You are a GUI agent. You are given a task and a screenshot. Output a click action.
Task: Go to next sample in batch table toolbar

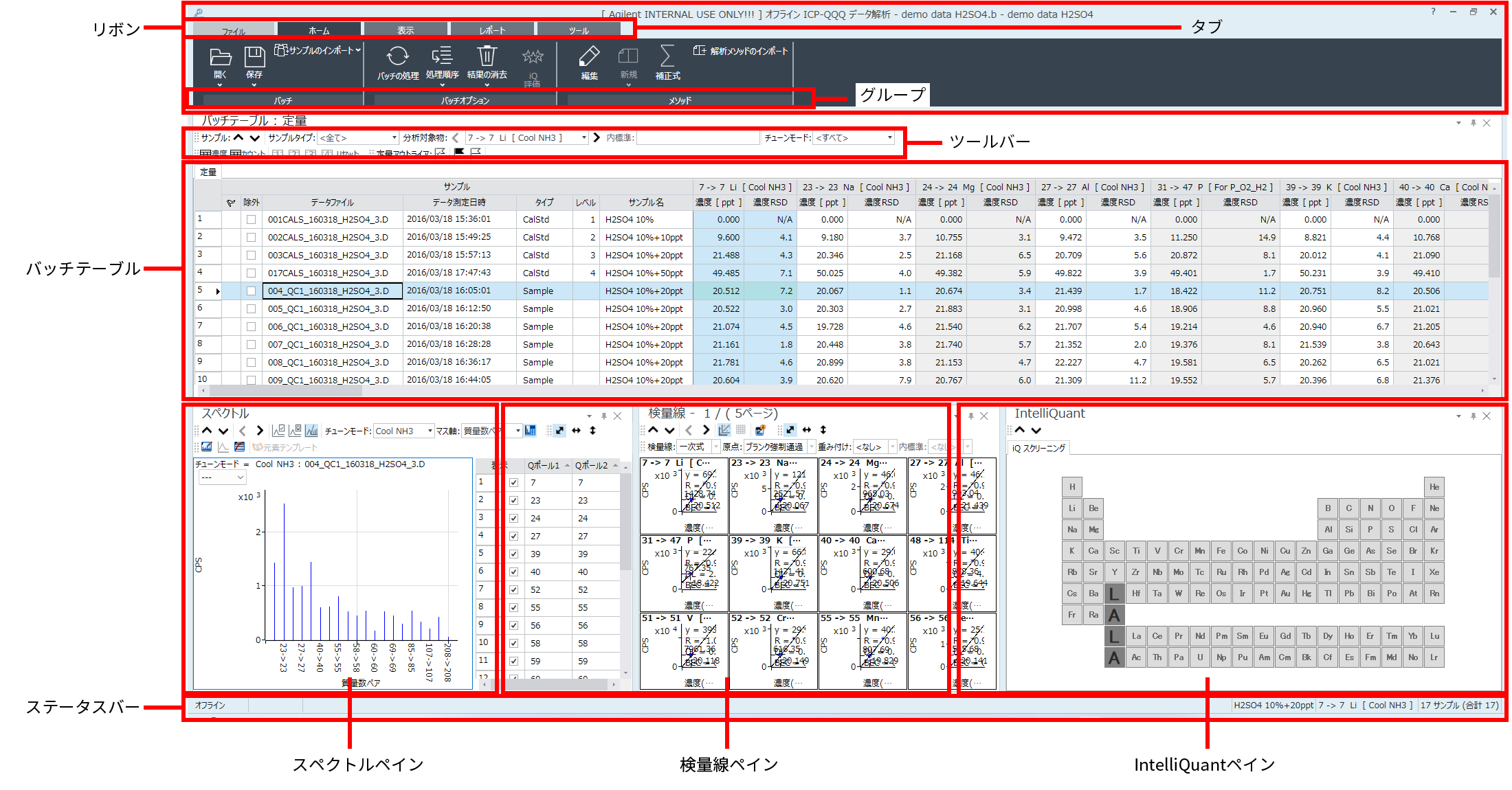click(255, 138)
